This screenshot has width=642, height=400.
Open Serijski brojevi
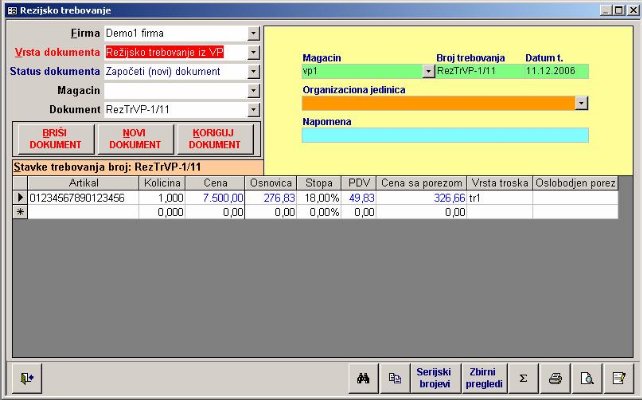pyautogui.click(x=435, y=377)
